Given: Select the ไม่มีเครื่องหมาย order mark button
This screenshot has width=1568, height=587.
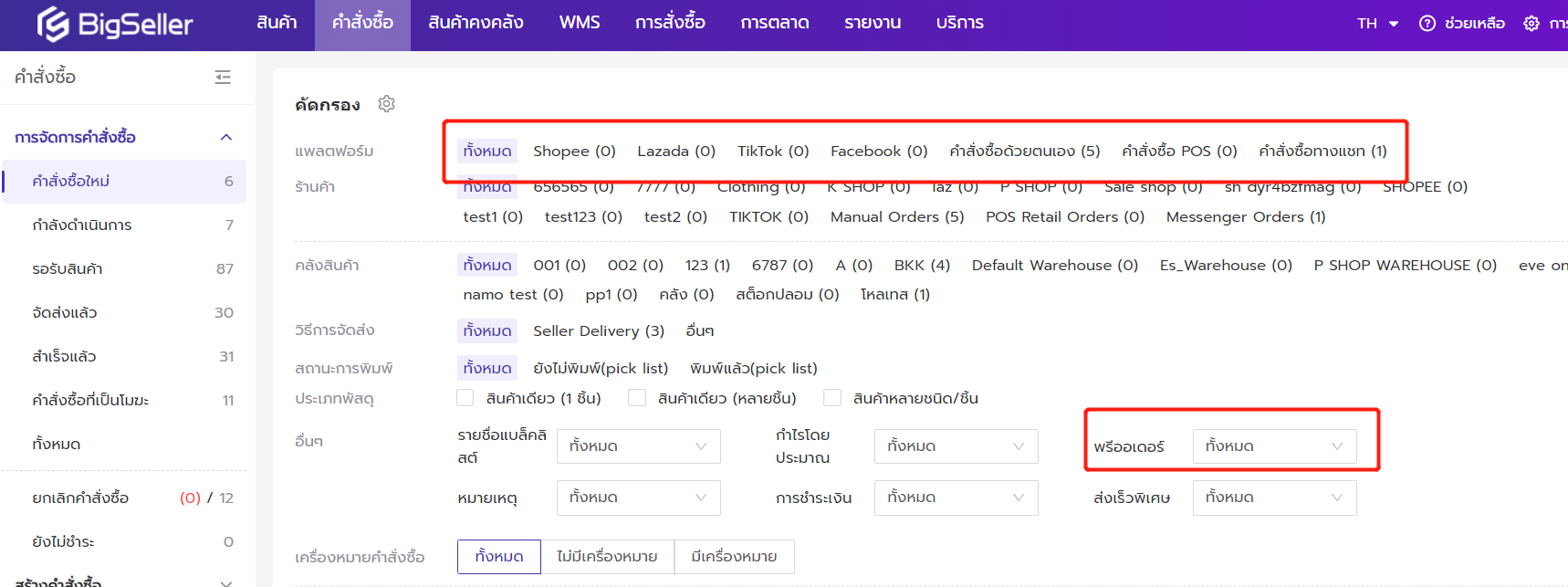Looking at the screenshot, I should pyautogui.click(x=607, y=557).
